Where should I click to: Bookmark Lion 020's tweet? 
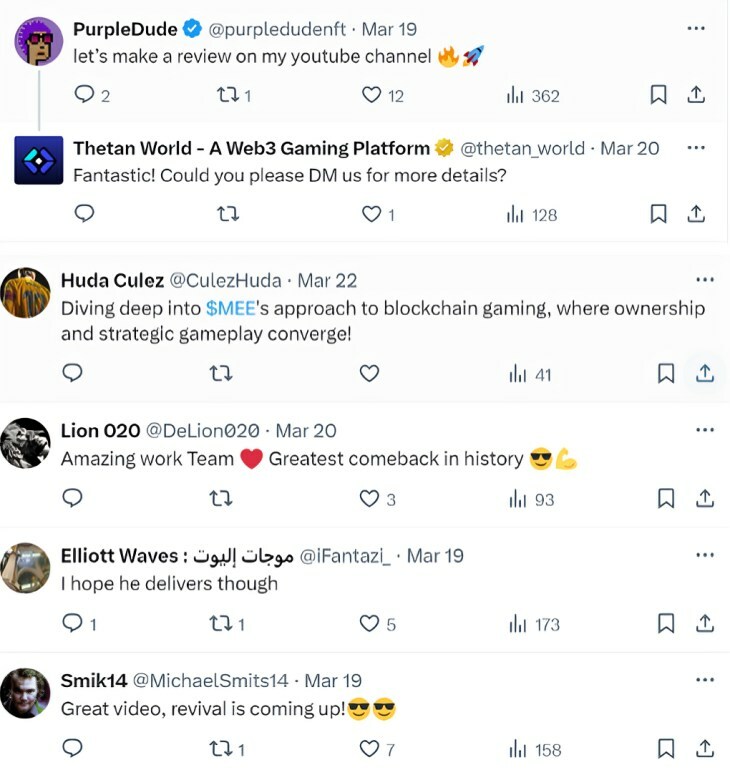pos(666,498)
